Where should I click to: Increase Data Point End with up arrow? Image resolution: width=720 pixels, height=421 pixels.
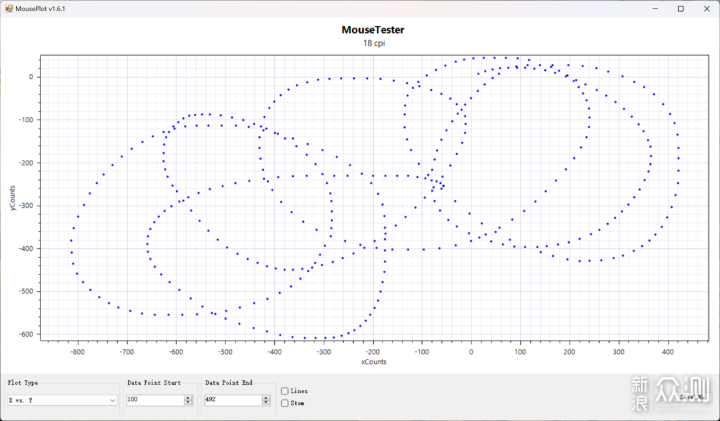pyautogui.click(x=266, y=398)
